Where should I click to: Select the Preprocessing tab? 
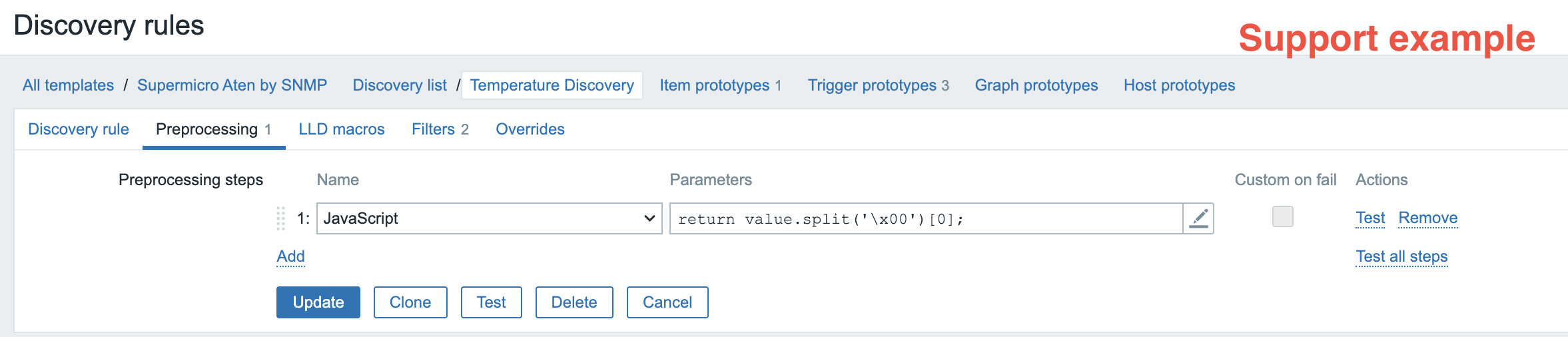point(214,129)
